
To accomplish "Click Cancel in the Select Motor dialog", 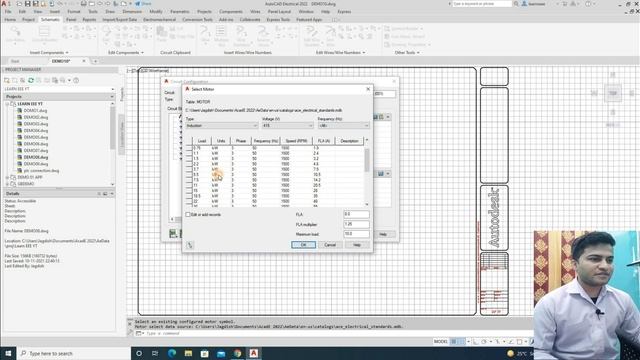I will (330, 245).
